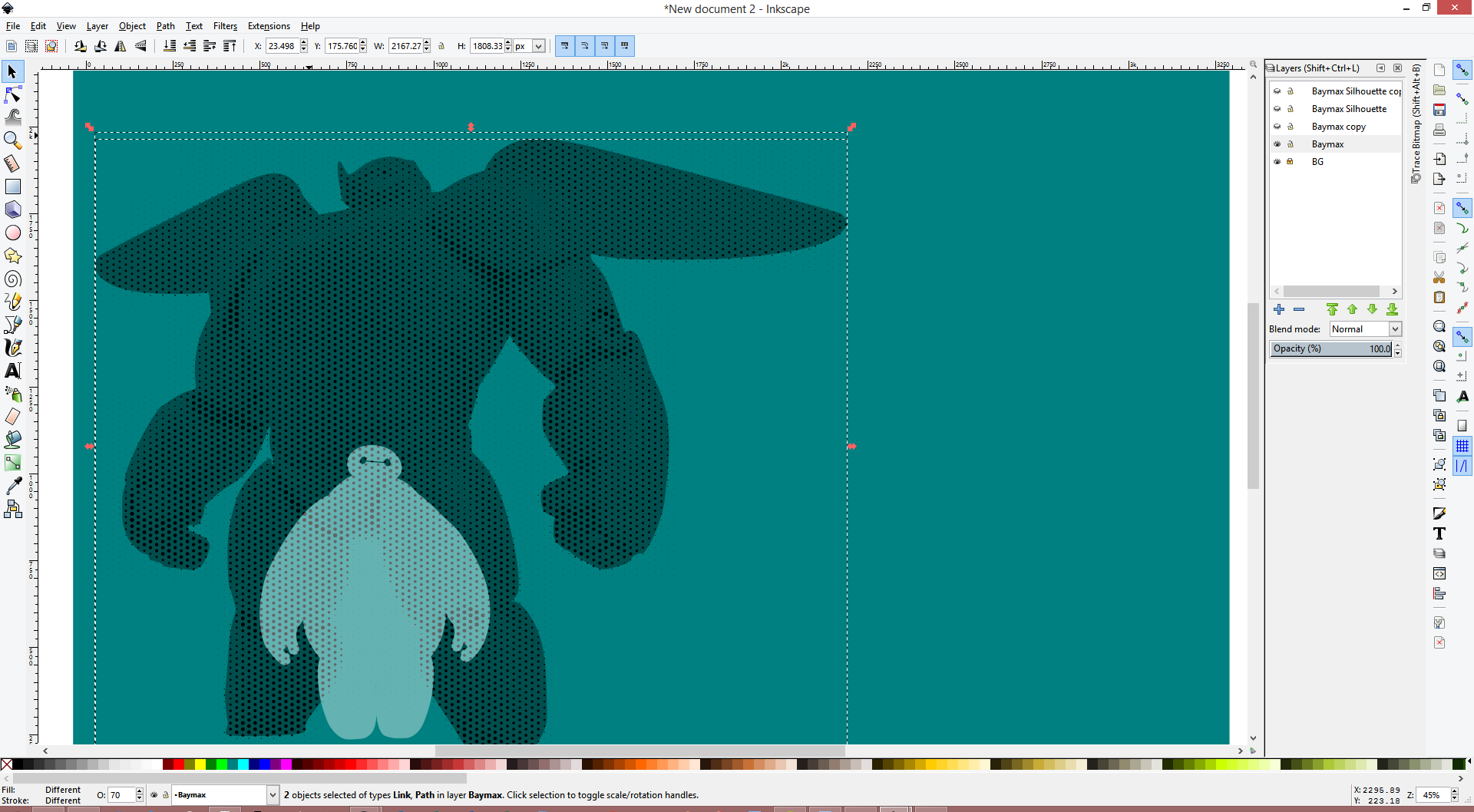This screenshot has height=812, width=1474.
Task: Select the Eraser tool
Action: [12, 417]
